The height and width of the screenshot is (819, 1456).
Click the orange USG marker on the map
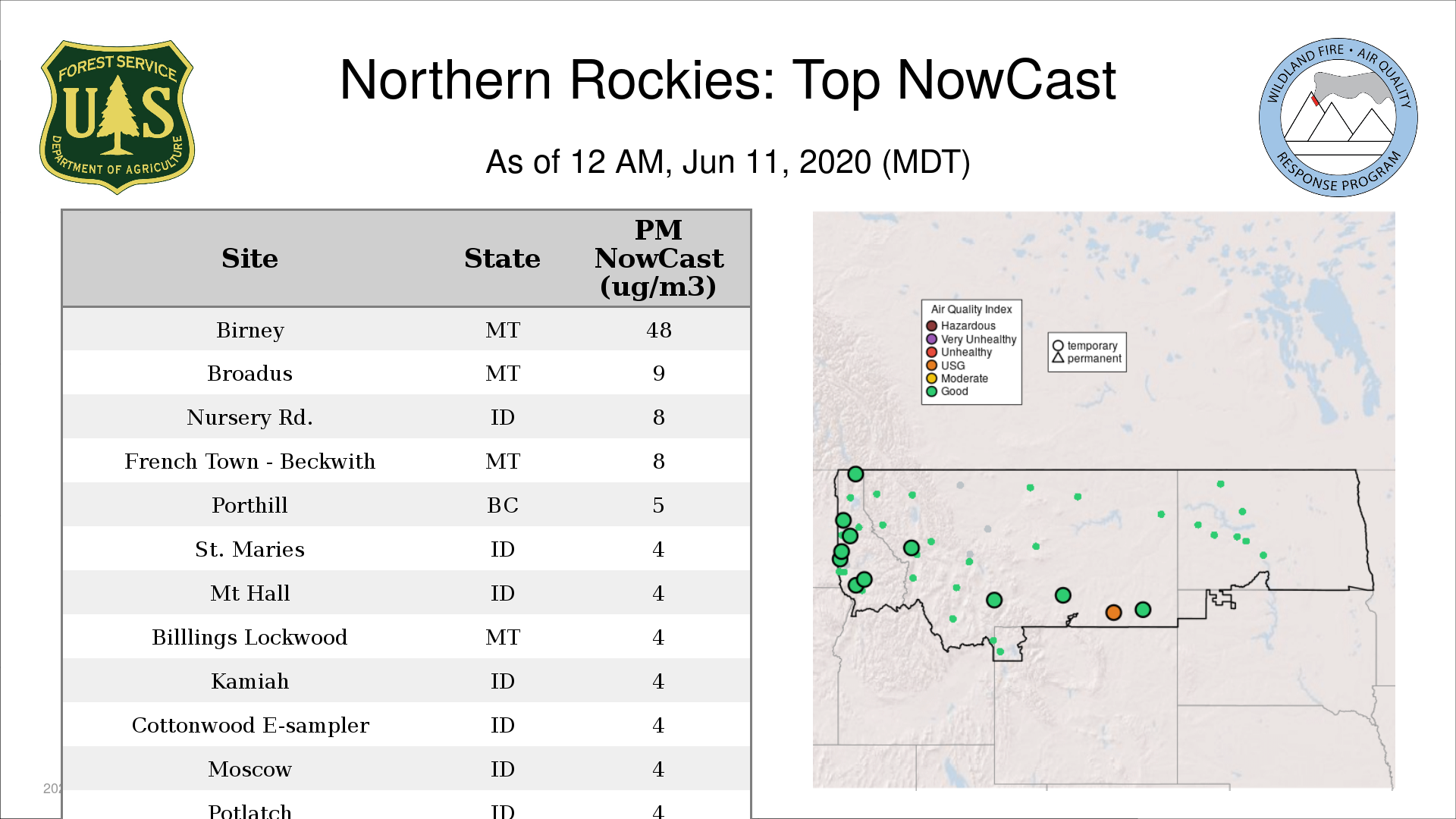click(1113, 612)
